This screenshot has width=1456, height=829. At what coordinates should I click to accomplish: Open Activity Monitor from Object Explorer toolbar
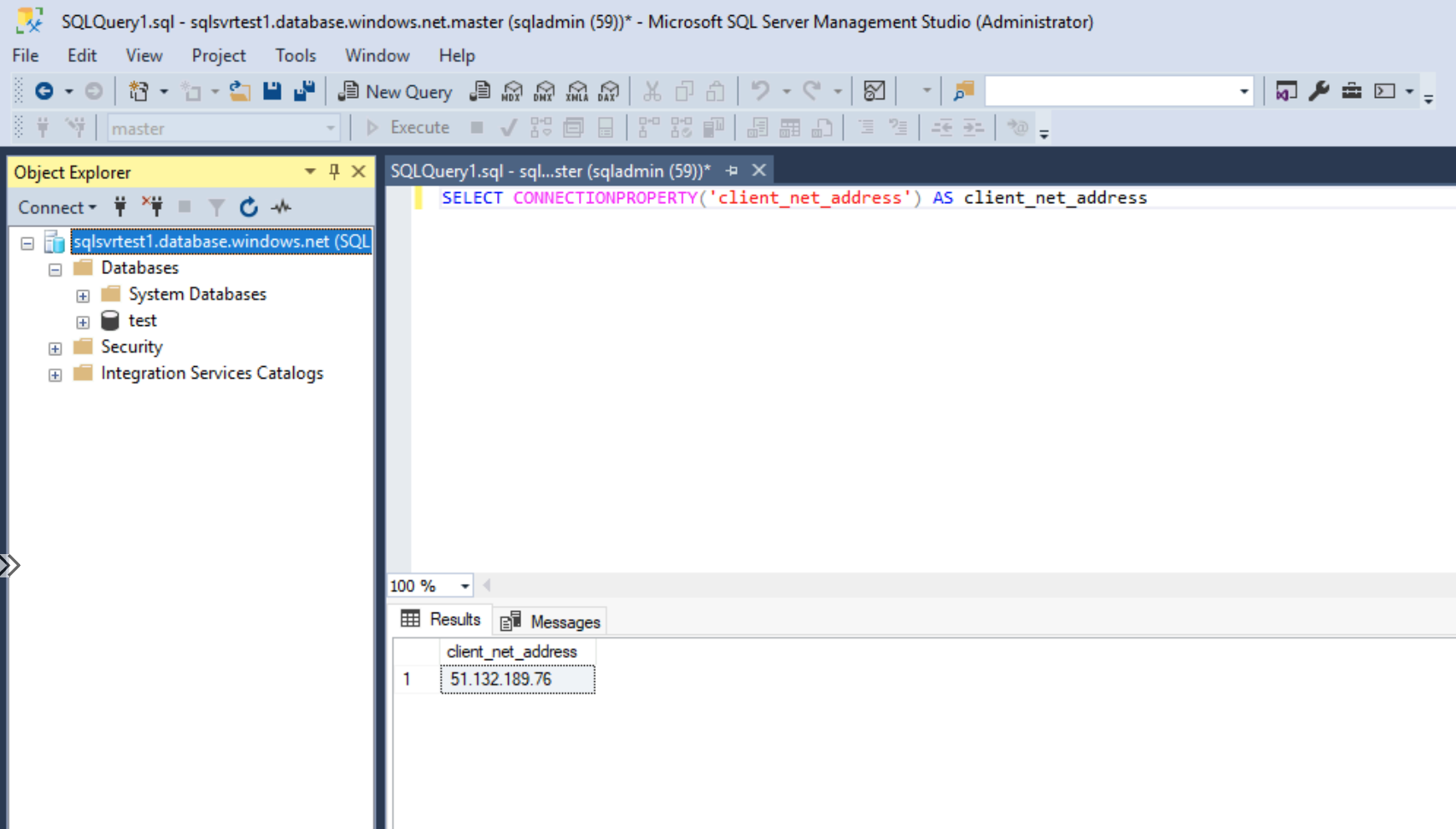pos(282,206)
